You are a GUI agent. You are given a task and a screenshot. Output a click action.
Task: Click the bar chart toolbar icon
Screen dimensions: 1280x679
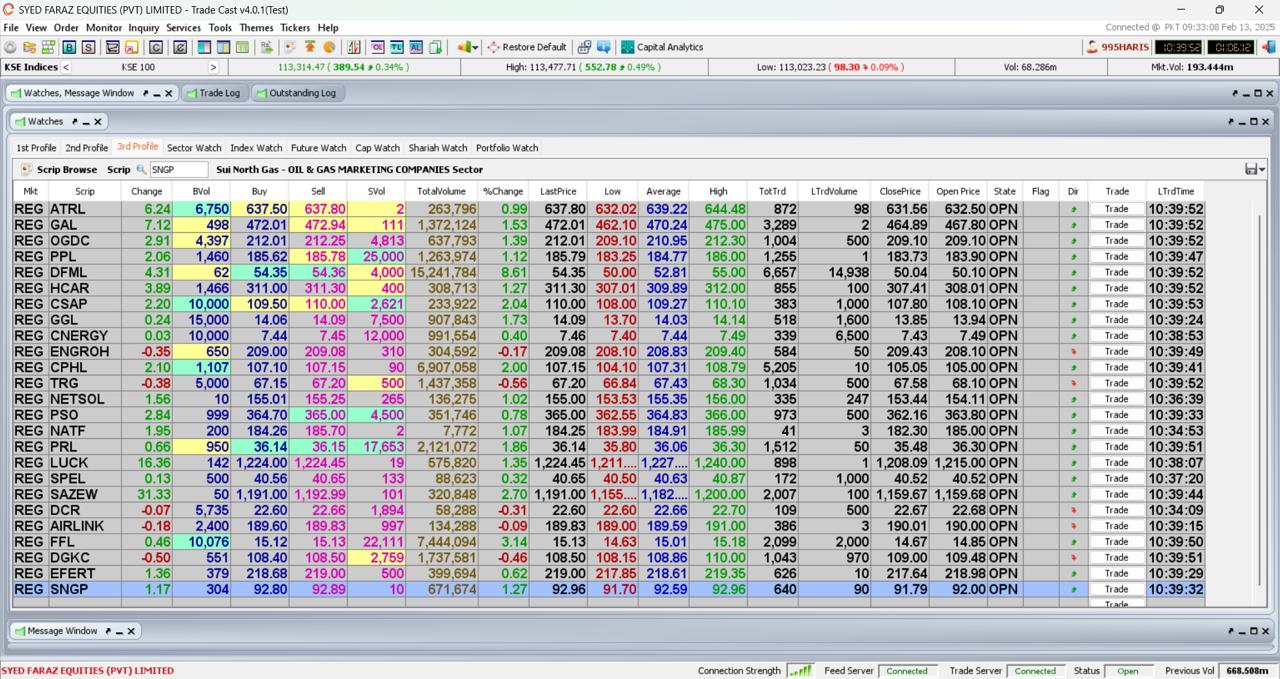tap(464, 47)
